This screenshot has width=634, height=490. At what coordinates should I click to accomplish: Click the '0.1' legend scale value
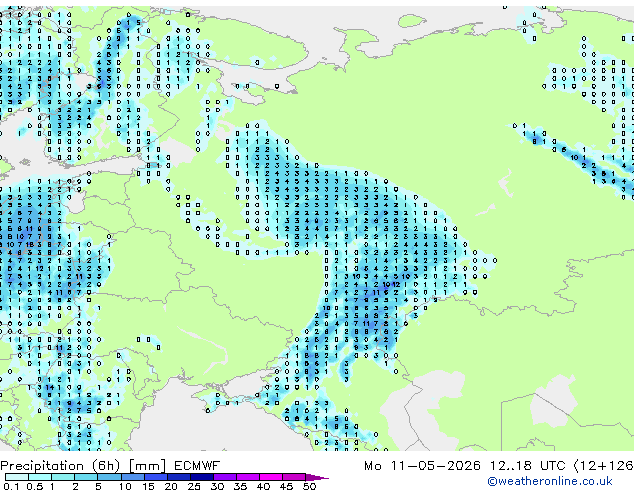click(x=11, y=486)
